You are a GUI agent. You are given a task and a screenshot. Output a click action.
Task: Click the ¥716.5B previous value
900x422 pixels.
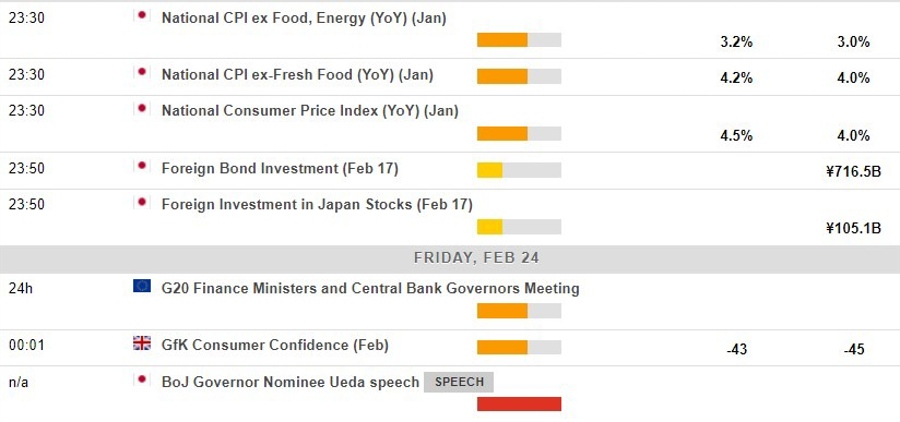[852, 171]
